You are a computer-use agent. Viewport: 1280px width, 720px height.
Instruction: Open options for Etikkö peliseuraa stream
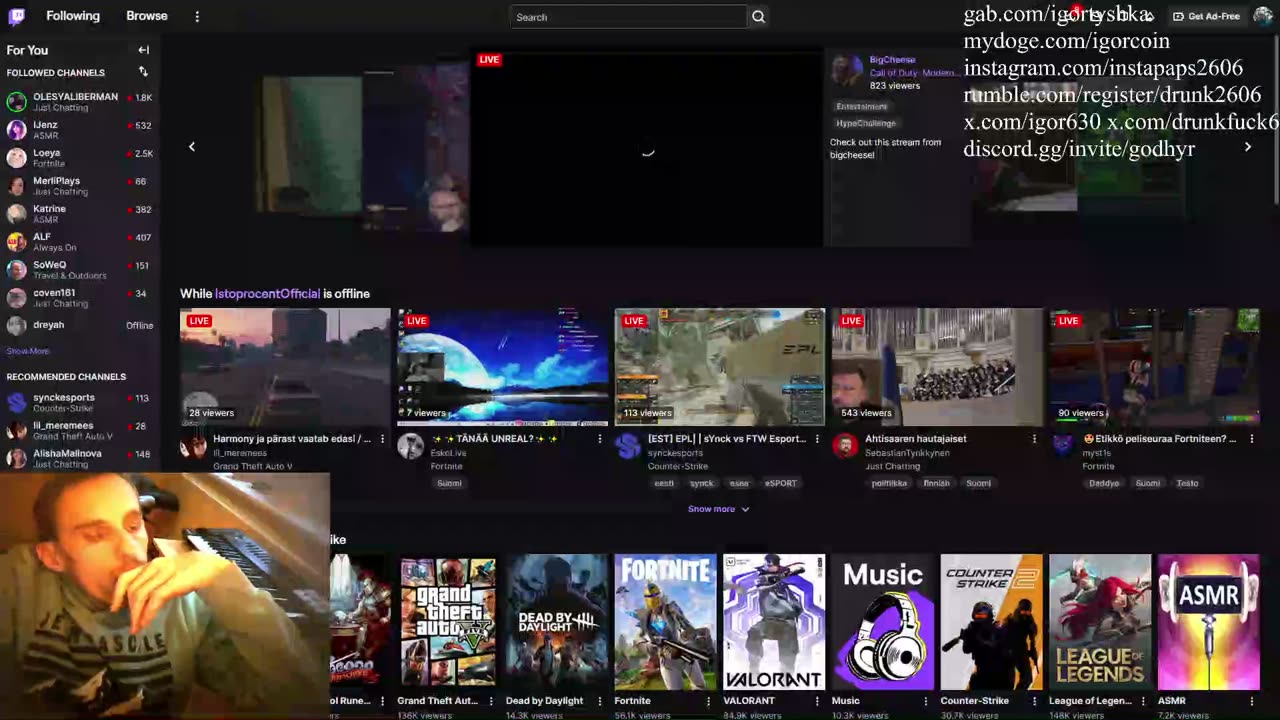point(1251,439)
